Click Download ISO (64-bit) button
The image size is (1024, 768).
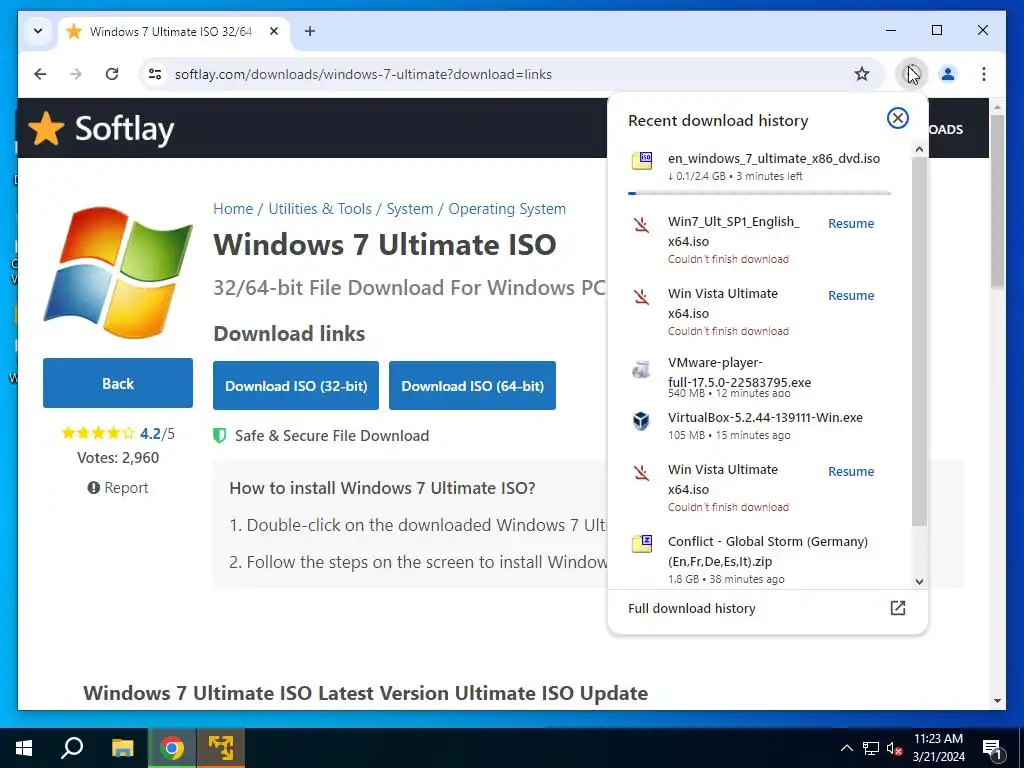click(472, 385)
